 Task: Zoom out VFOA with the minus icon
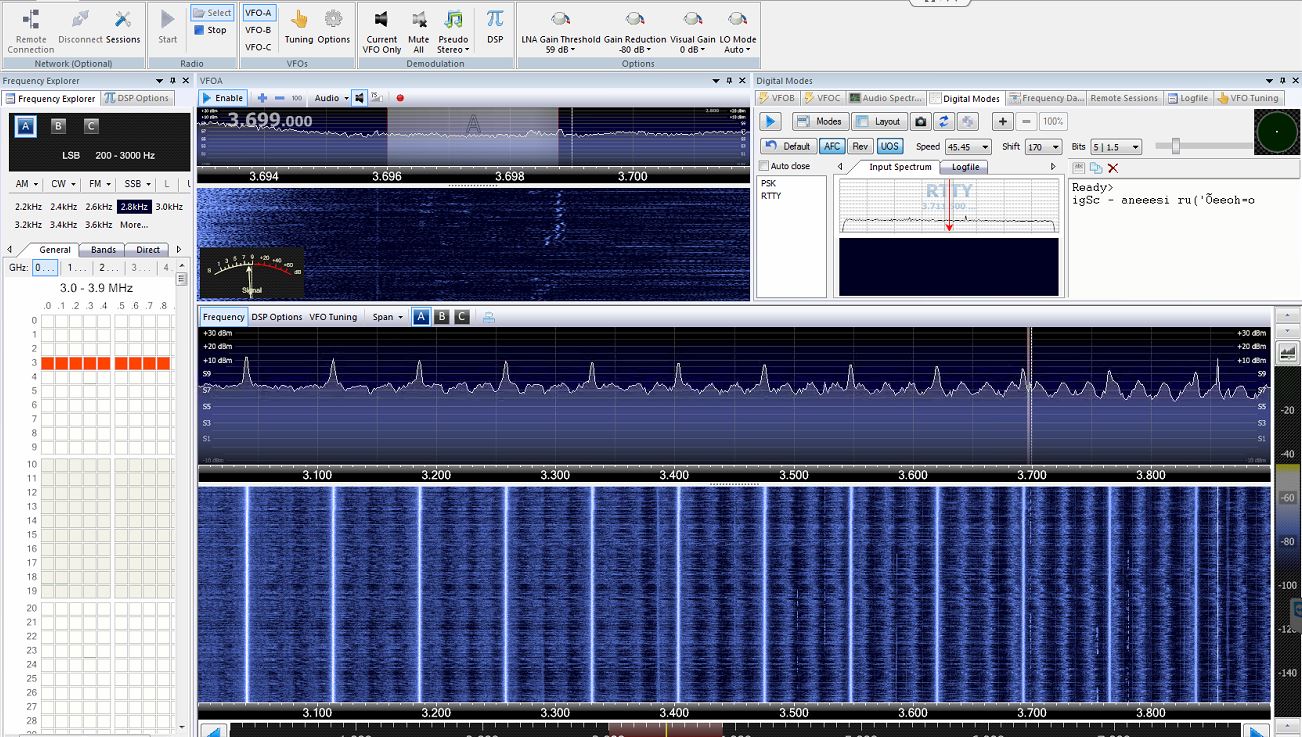tap(279, 98)
